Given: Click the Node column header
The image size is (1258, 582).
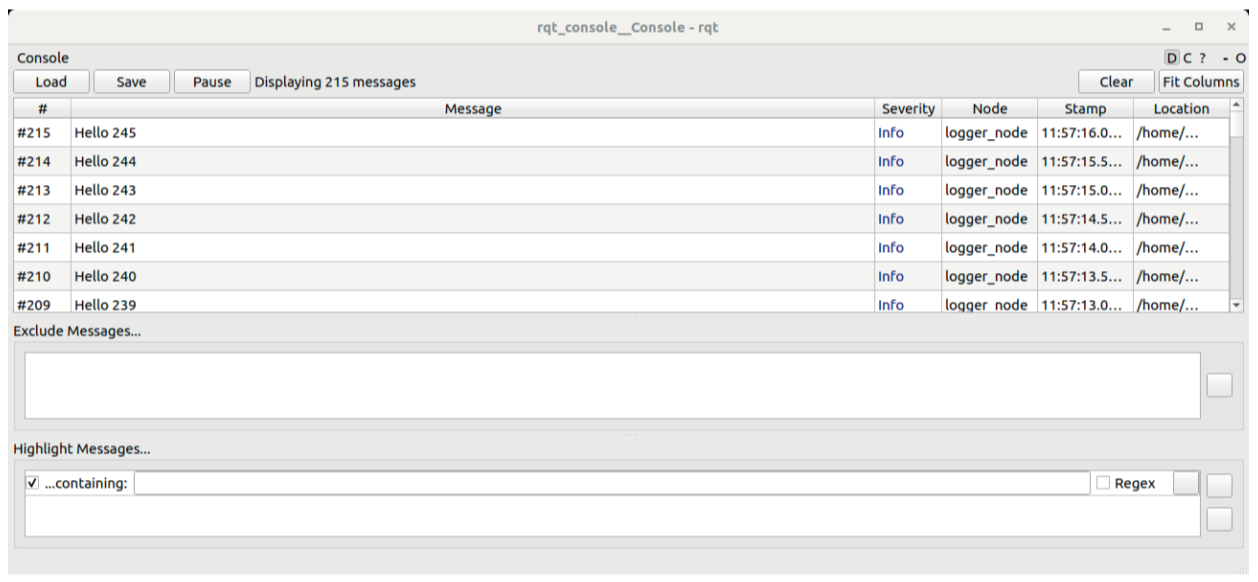Looking at the screenshot, I should click(x=989, y=109).
